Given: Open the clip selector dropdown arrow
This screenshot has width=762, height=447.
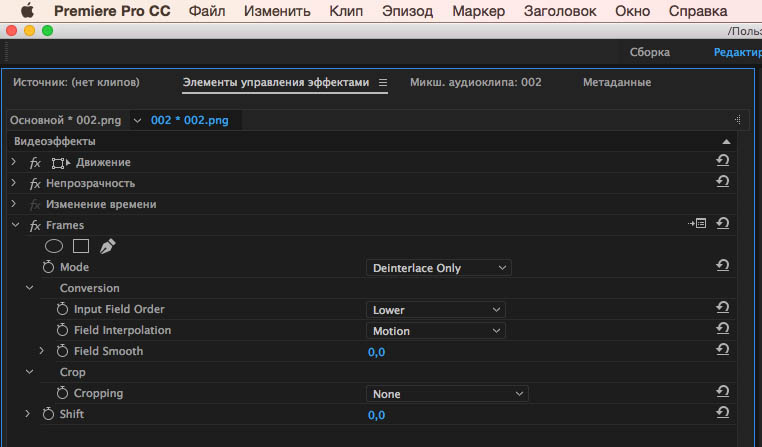Looking at the screenshot, I should click(x=137, y=120).
